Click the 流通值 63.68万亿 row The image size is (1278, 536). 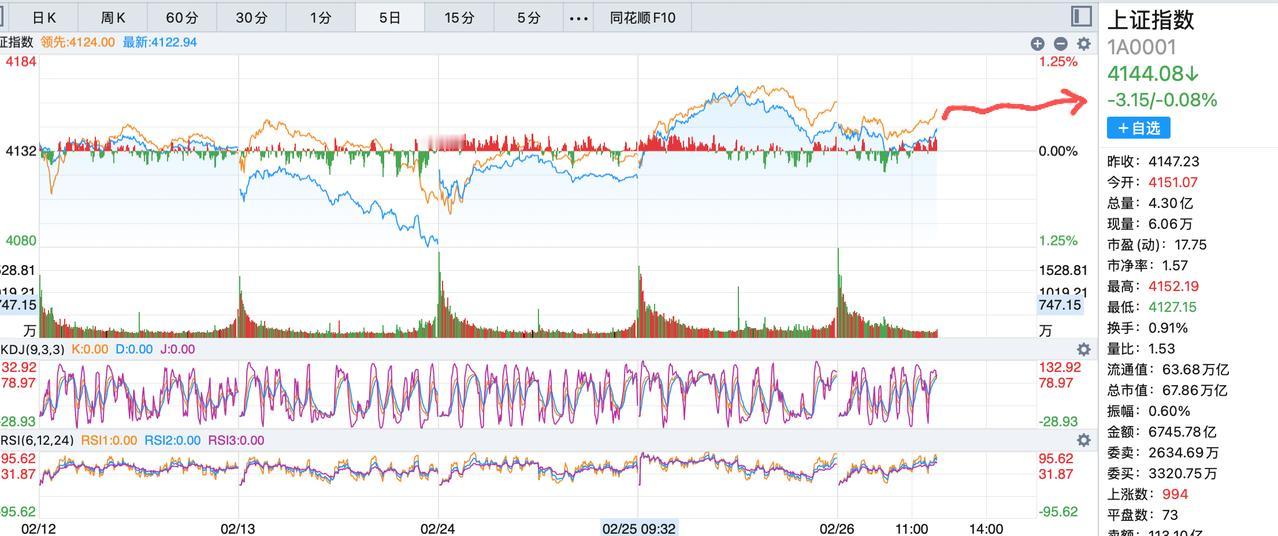click(x=1167, y=370)
